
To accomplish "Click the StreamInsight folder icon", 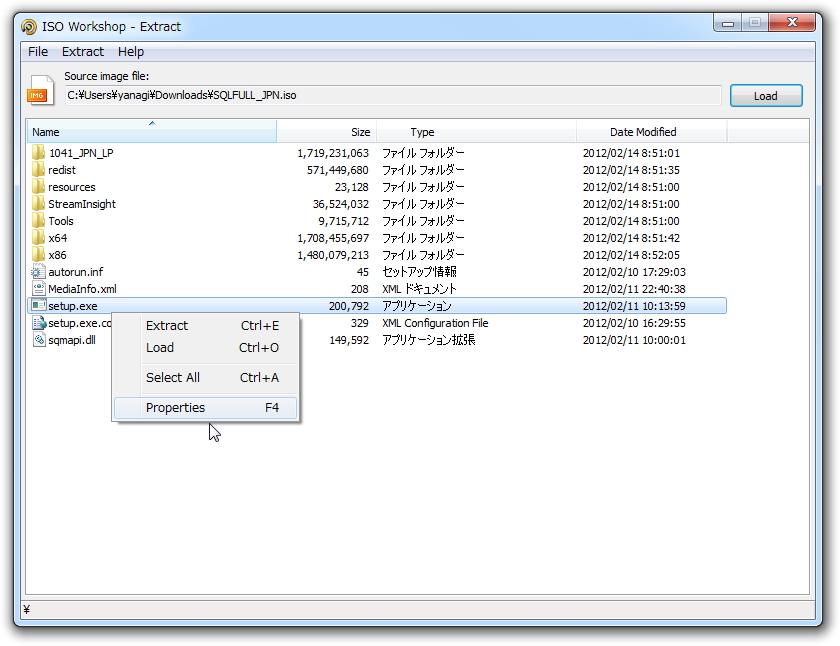I will click(38, 204).
